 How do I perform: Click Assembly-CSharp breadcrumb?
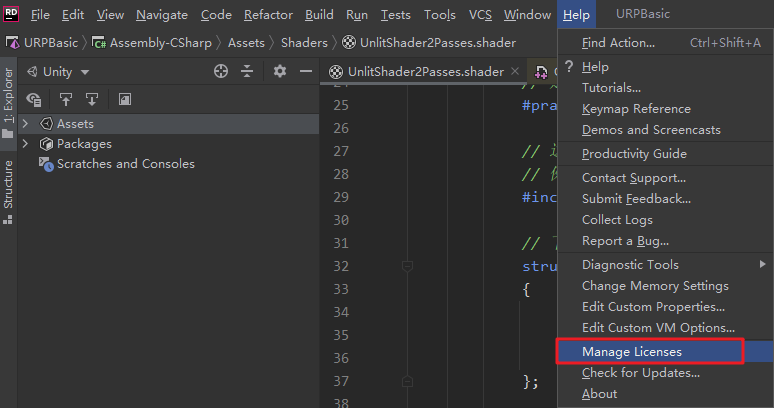pos(160,43)
